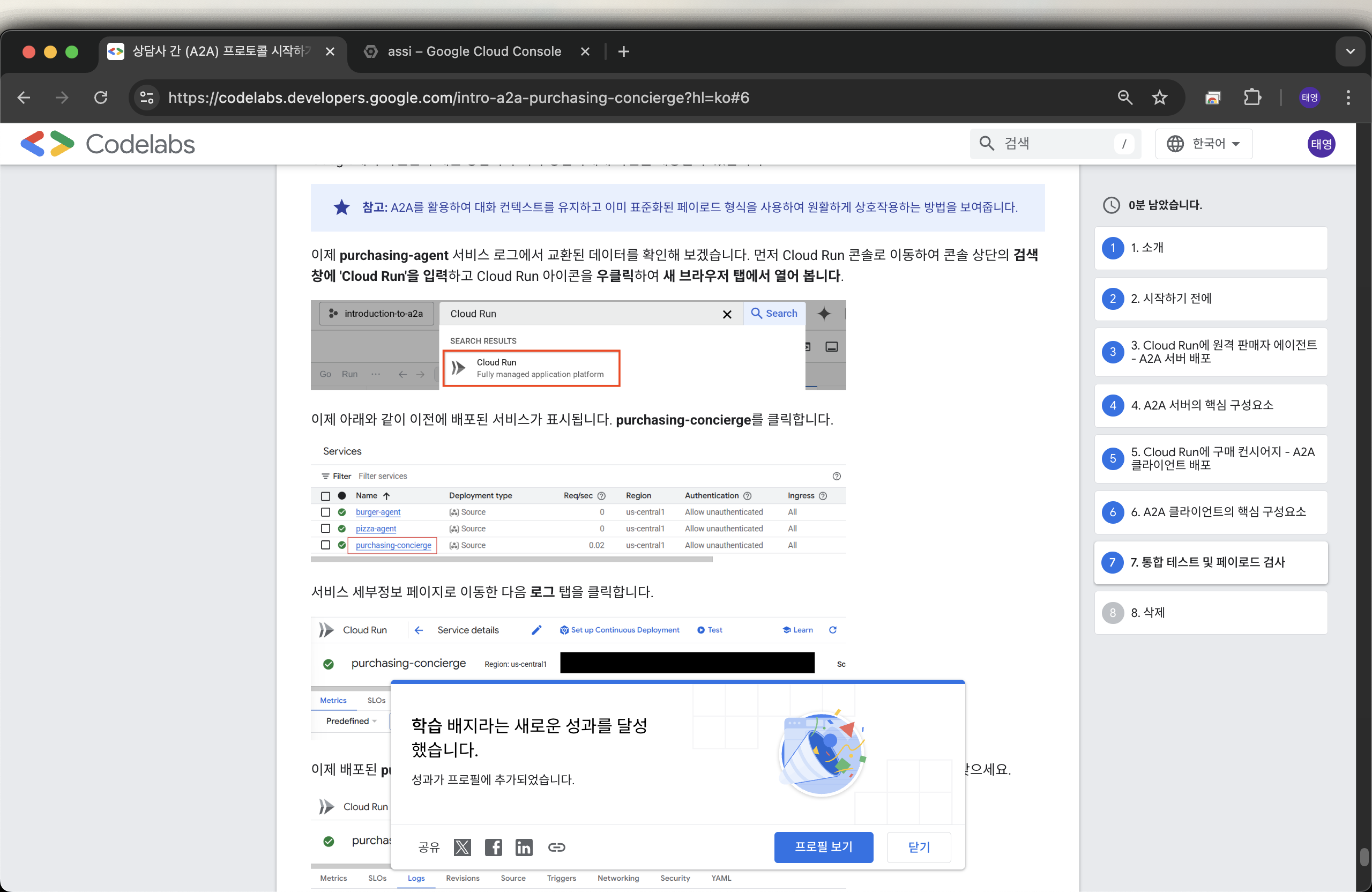Open the Chrome three-dot menu
1372x892 pixels.
pos(1348,98)
